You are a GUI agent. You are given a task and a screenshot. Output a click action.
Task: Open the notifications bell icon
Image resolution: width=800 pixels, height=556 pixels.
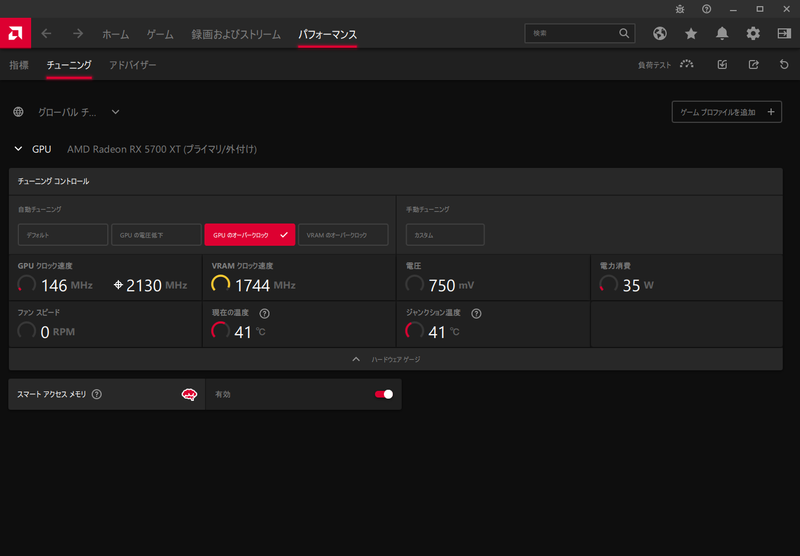tap(722, 33)
